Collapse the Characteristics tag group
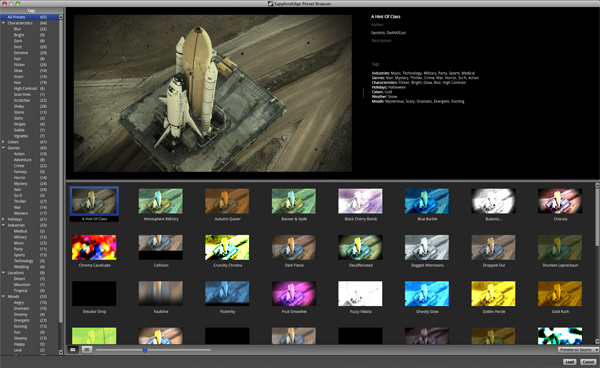Image resolution: width=600 pixels, height=368 pixels. point(3,23)
